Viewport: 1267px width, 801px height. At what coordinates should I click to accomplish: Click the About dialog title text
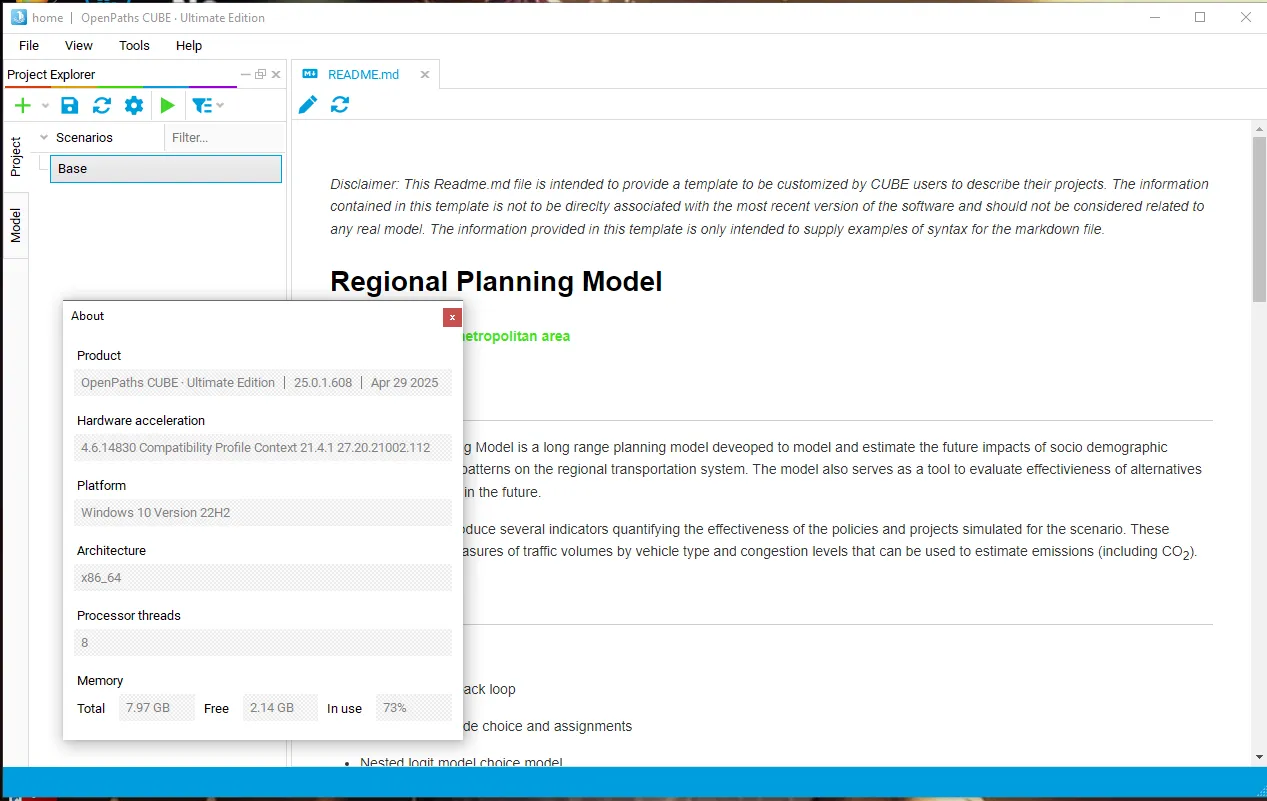tap(88, 316)
